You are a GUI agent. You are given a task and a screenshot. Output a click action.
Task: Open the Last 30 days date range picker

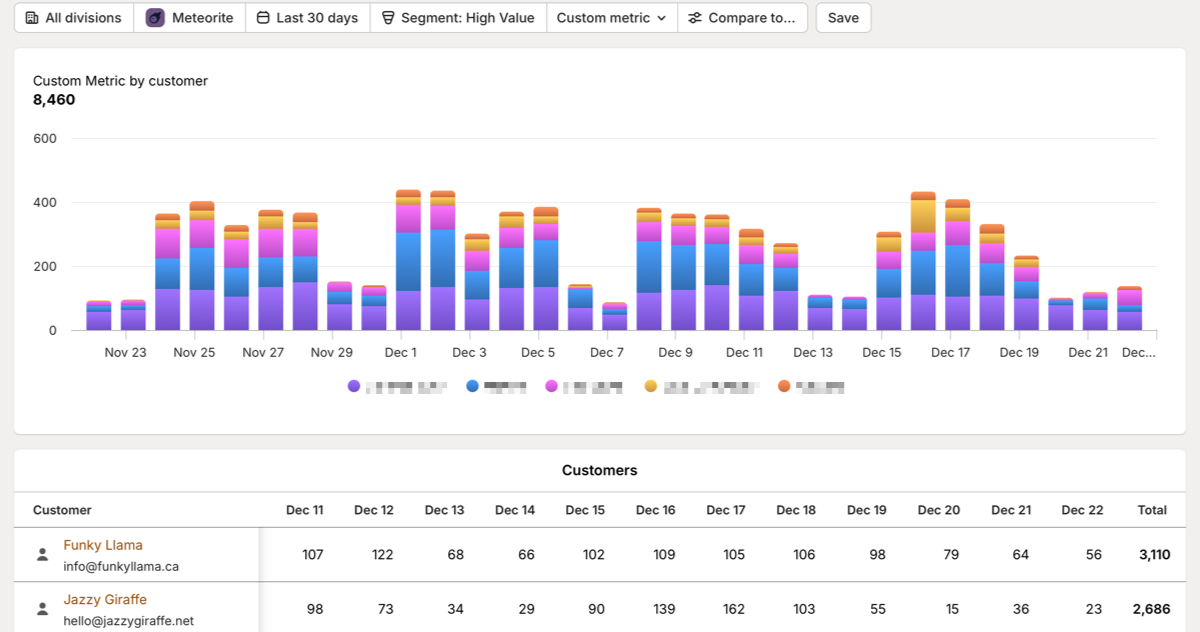(x=307, y=17)
